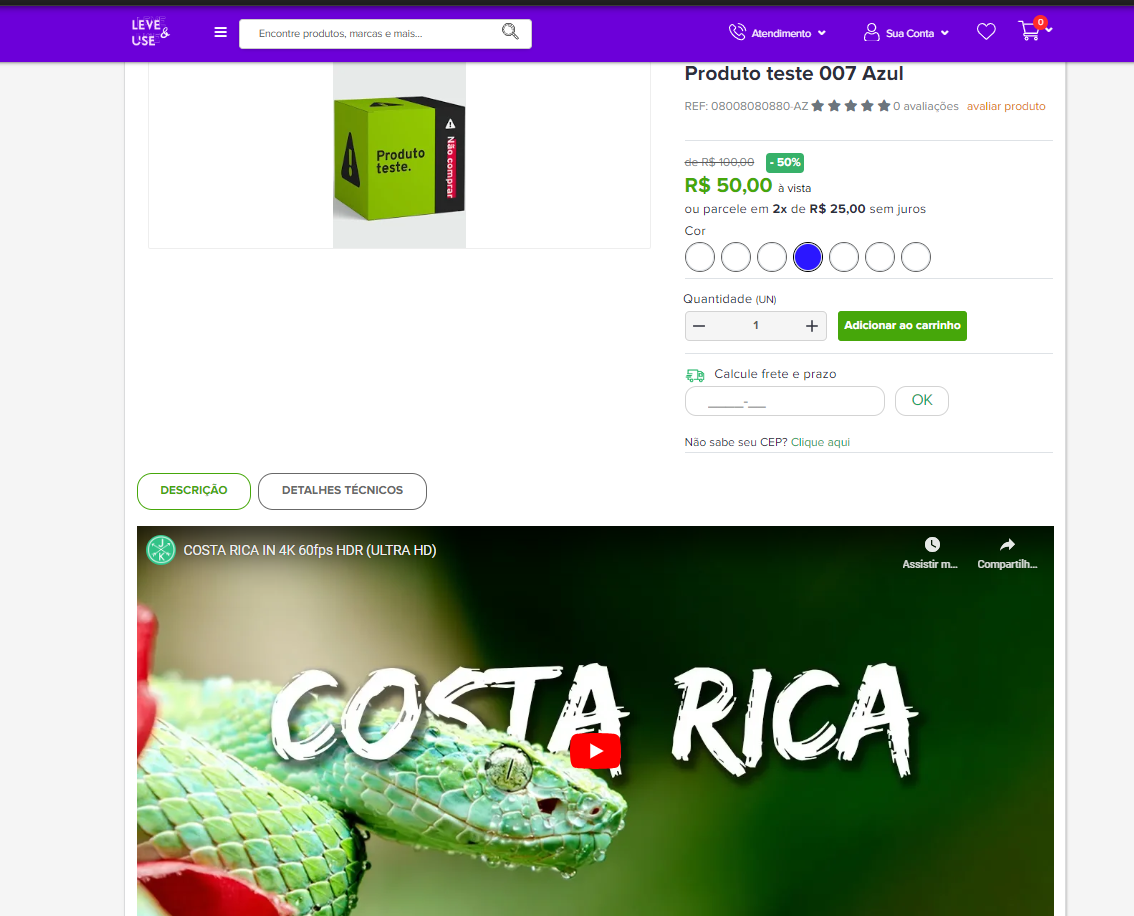Viewport: 1134px width, 916px height.
Task: Click the search magnifier icon
Action: (x=510, y=32)
